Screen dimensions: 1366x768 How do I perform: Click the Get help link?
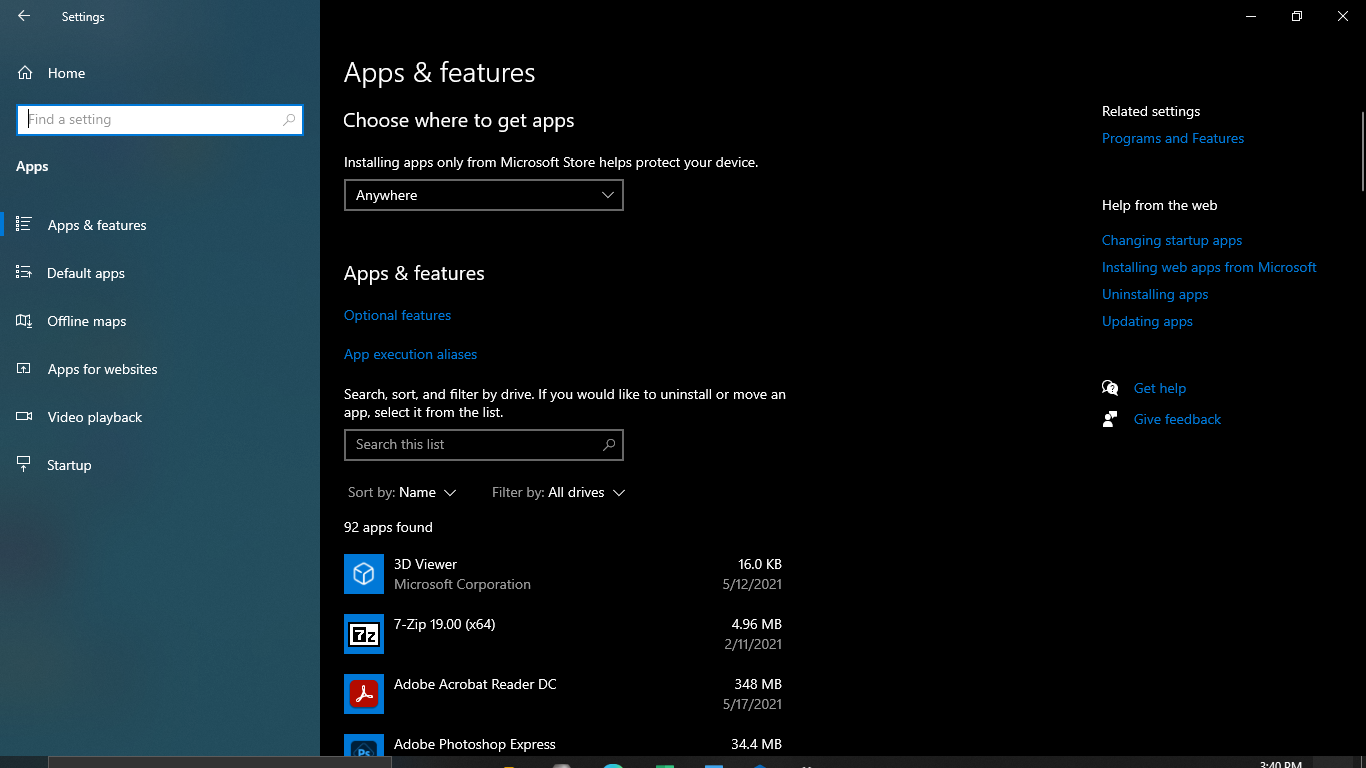[1160, 388]
